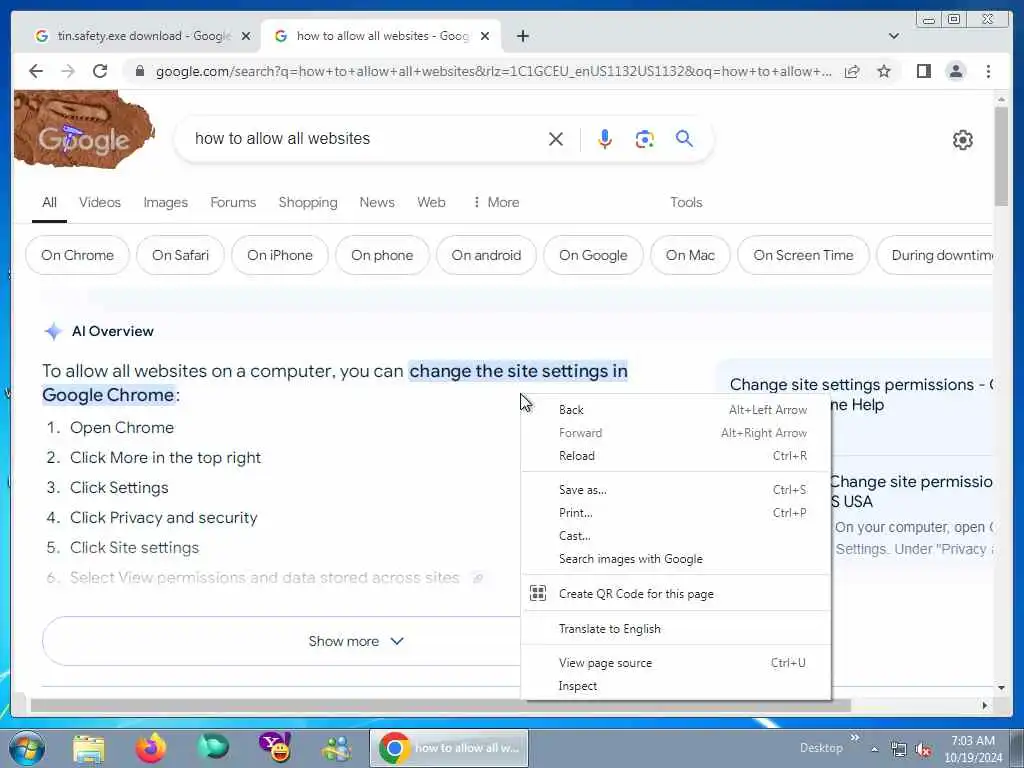Expand AI Overview with Show more
Screen dimensions: 1024x768
[356, 641]
